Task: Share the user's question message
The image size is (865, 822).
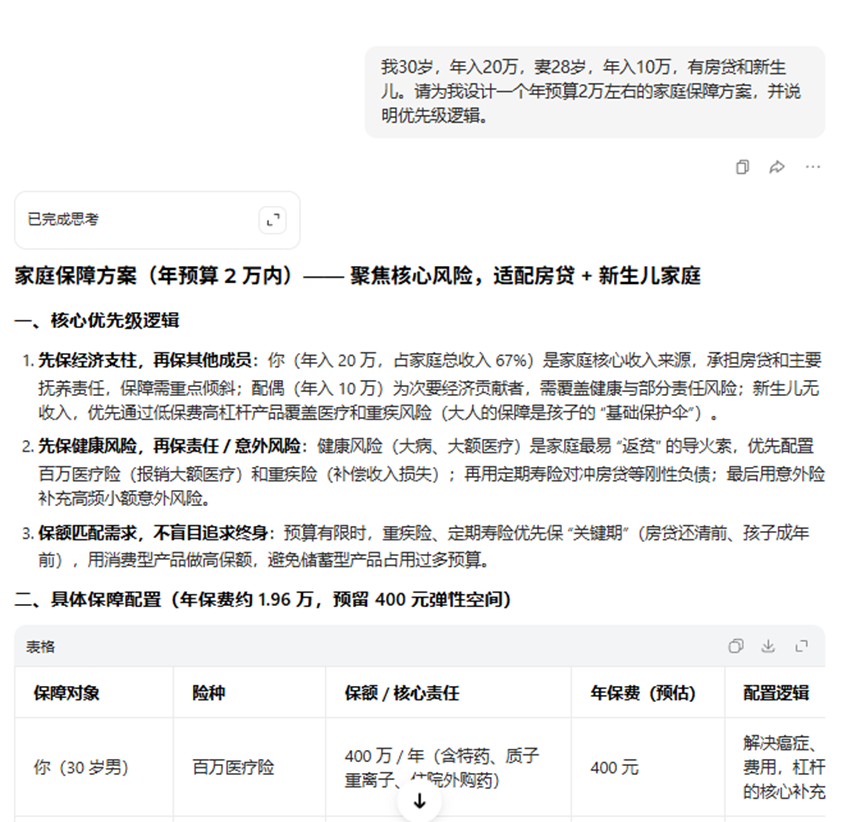Action: point(778,168)
